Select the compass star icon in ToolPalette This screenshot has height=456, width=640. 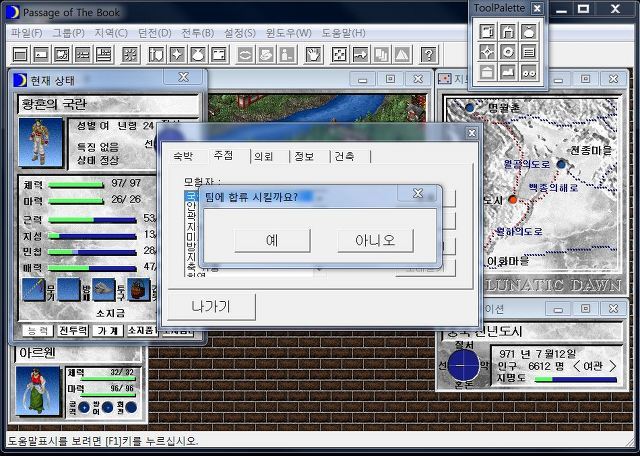click(x=487, y=52)
